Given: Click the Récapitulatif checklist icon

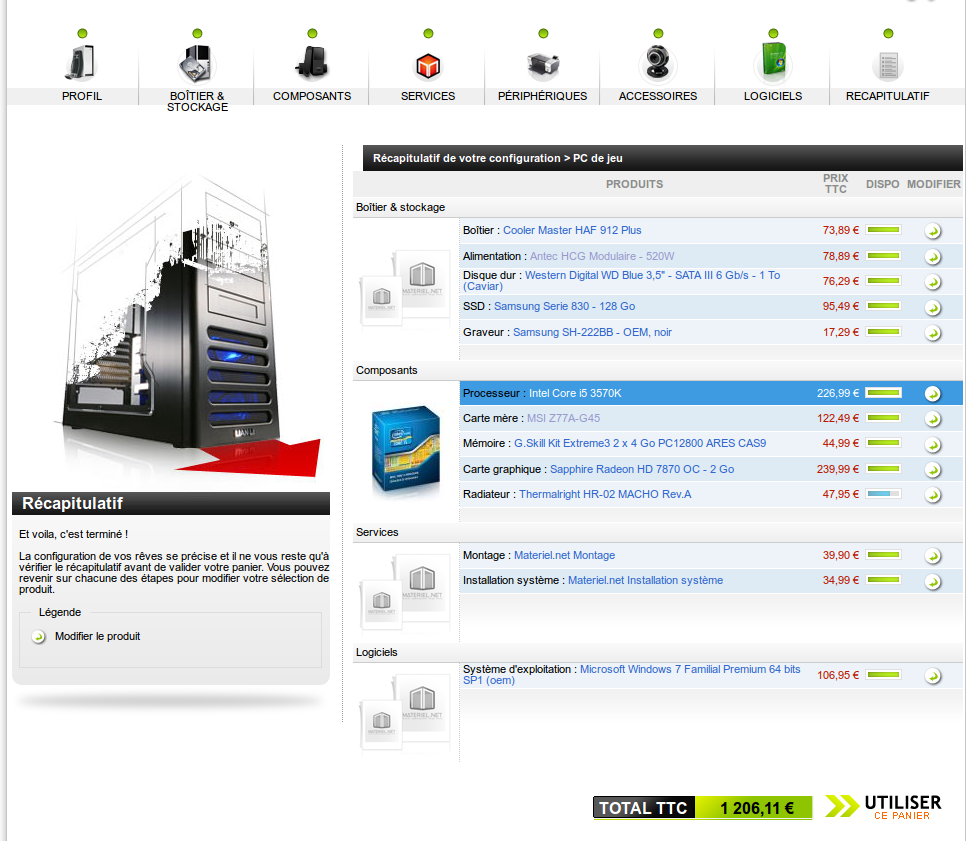Looking at the screenshot, I should click(x=888, y=65).
